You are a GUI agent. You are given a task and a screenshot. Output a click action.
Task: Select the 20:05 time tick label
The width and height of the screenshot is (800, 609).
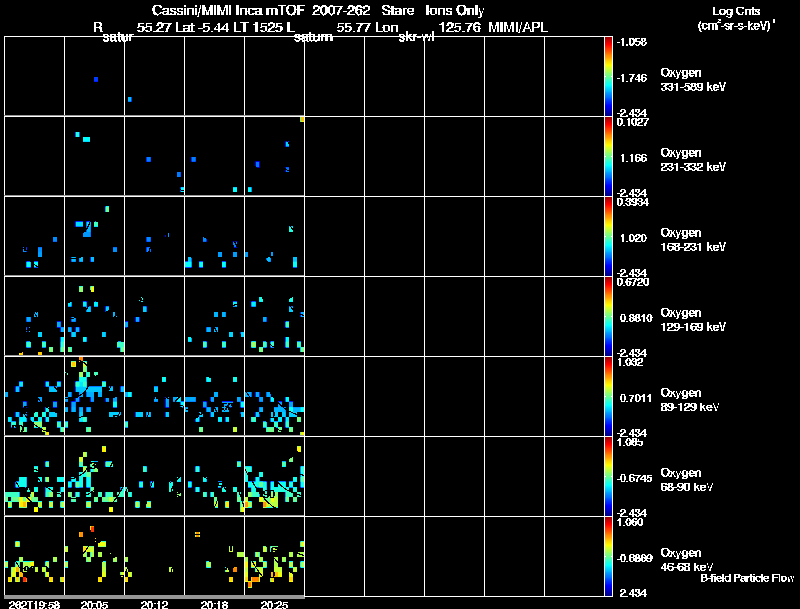(94, 604)
